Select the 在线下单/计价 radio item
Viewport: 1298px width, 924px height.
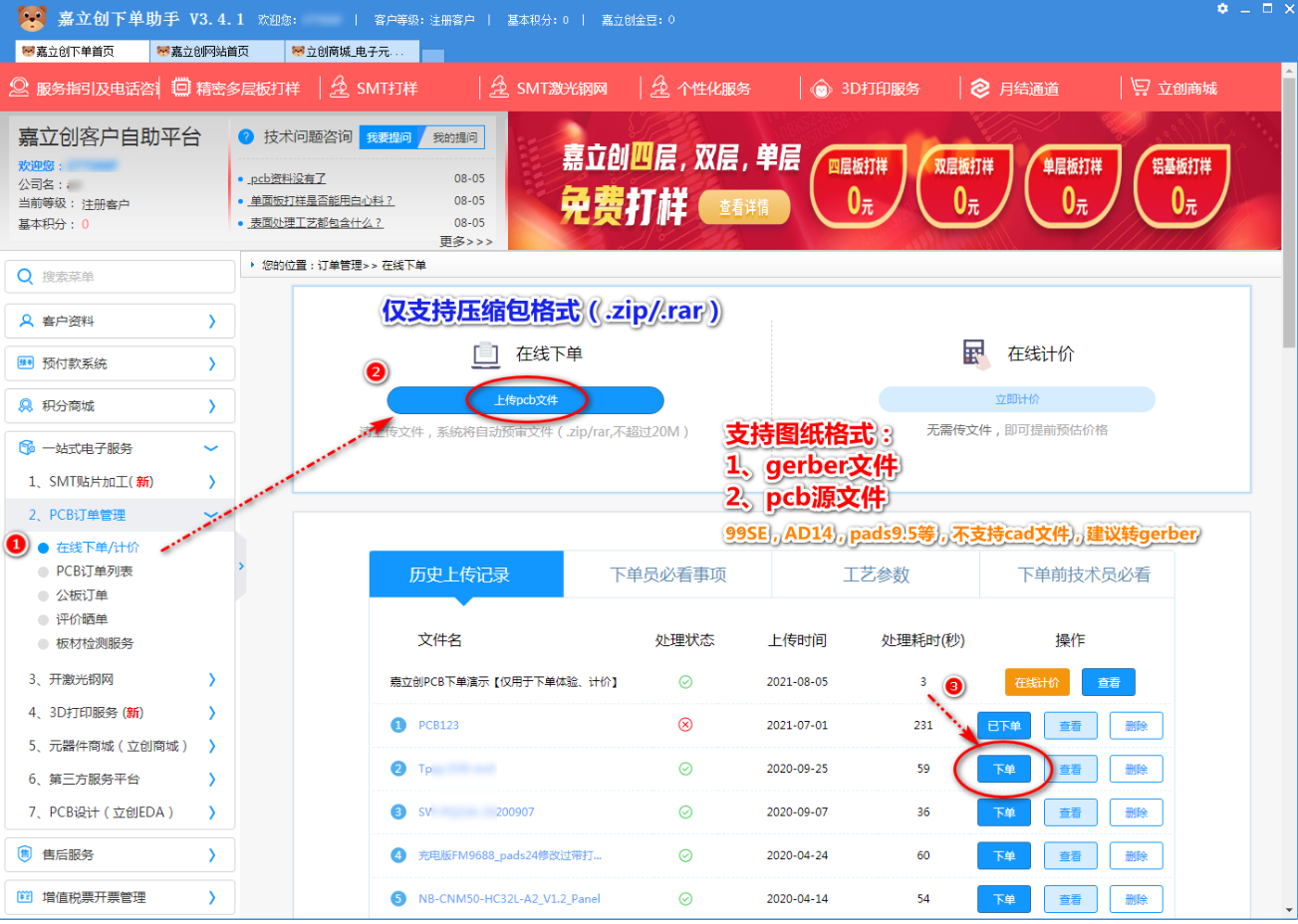click(44, 548)
